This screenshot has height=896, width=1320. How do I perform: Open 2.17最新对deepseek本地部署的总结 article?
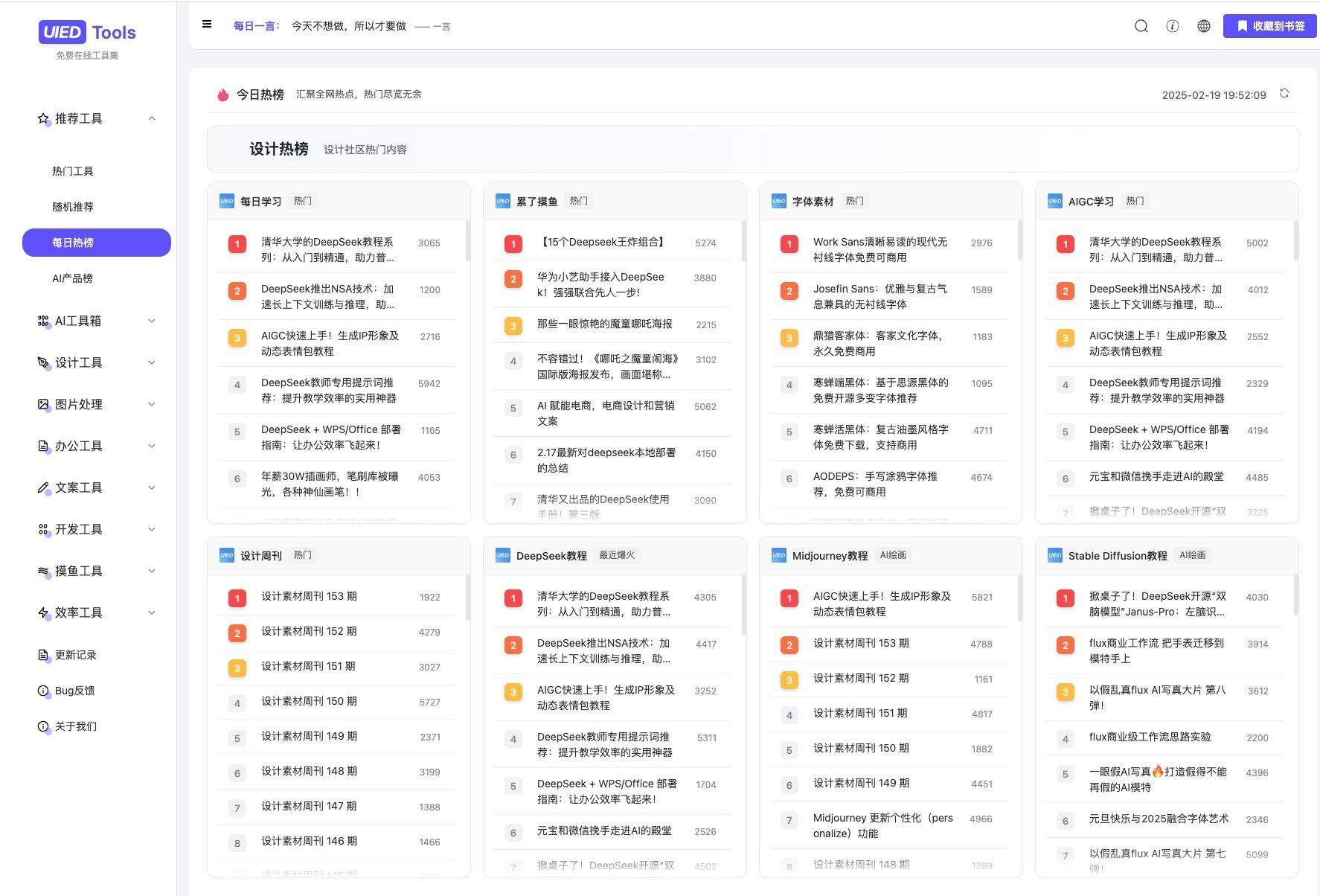pyautogui.click(x=606, y=460)
